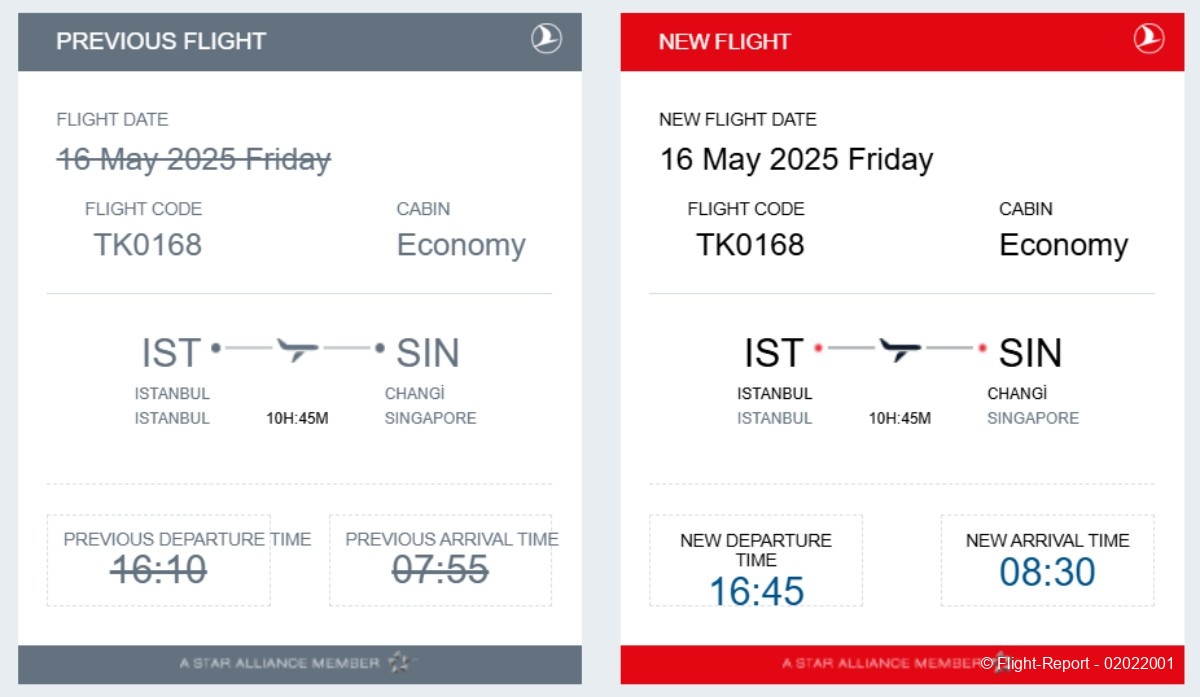Click the red Star Alliance Member footer
The width and height of the screenshot is (1200, 697).
pos(902,664)
